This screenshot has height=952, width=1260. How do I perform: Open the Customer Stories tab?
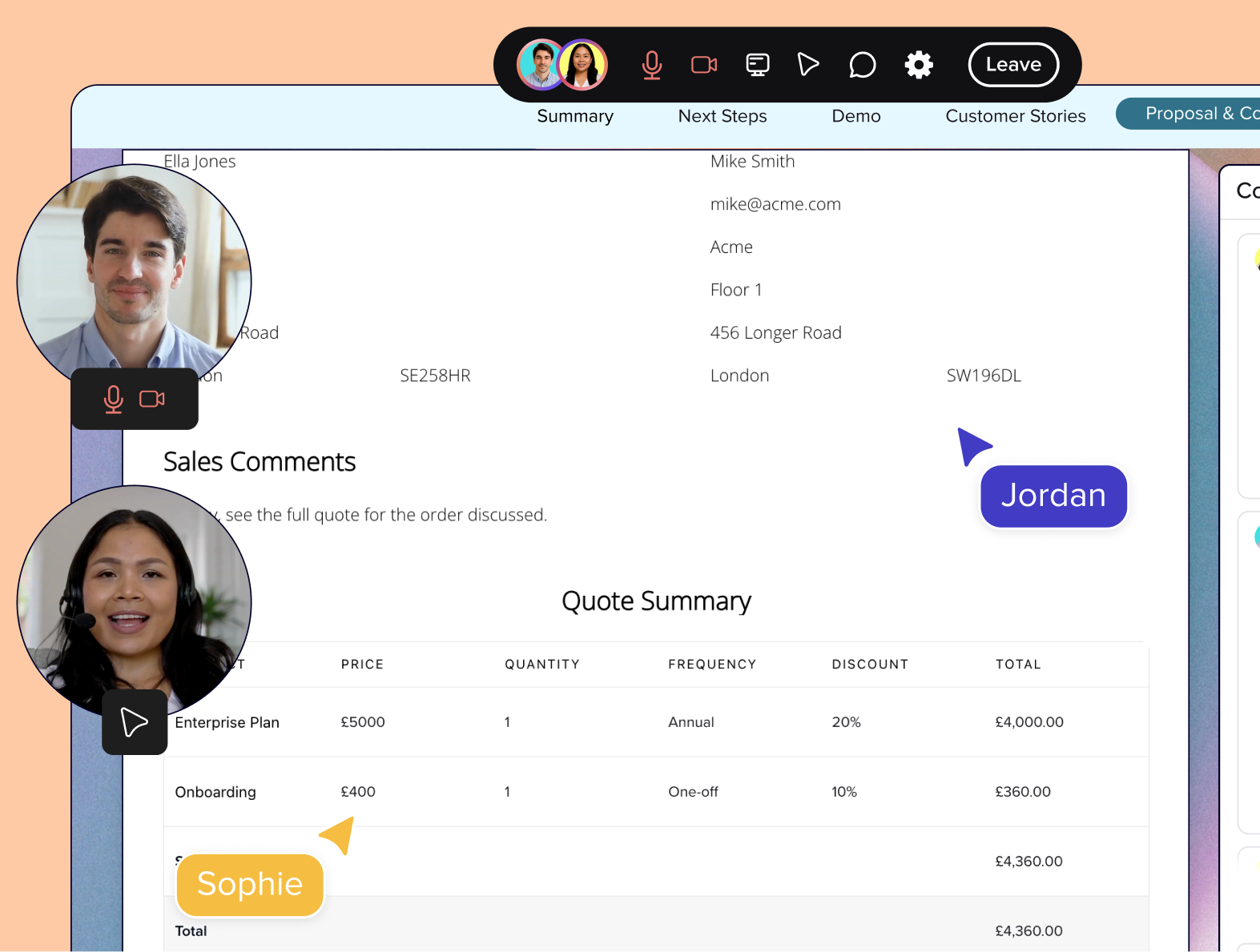(1016, 116)
